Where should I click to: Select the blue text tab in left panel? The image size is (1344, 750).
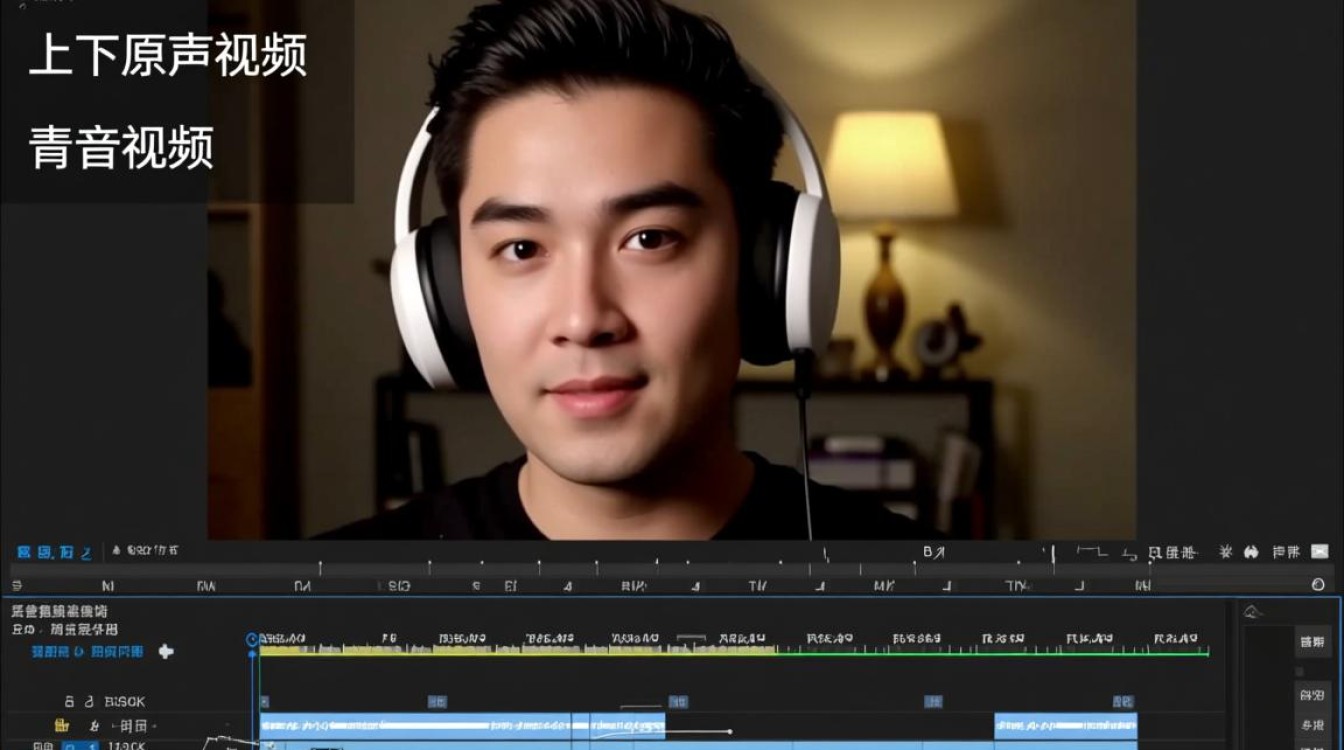[x=87, y=651]
